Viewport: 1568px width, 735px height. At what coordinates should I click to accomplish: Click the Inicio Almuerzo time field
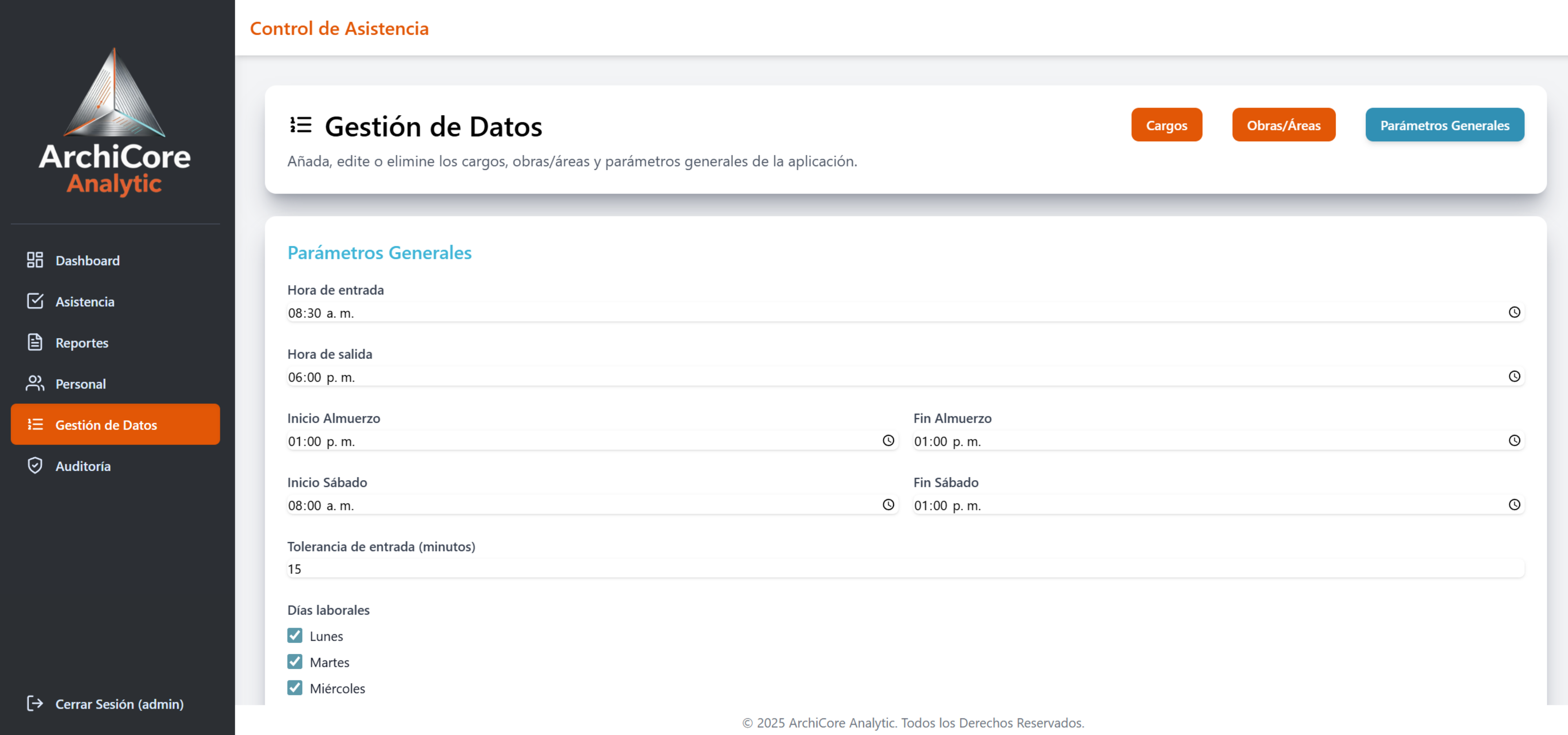click(x=593, y=441)
